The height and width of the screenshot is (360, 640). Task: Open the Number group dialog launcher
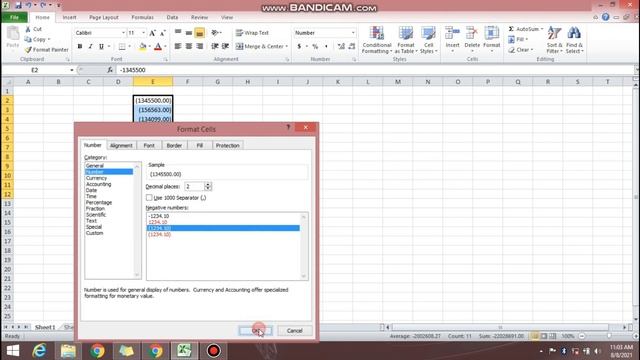(x=354, y=60)
